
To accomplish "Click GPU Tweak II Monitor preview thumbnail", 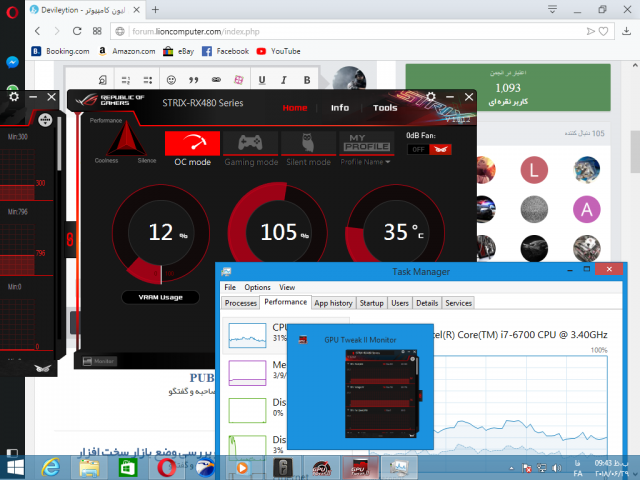I will (382, 393).
